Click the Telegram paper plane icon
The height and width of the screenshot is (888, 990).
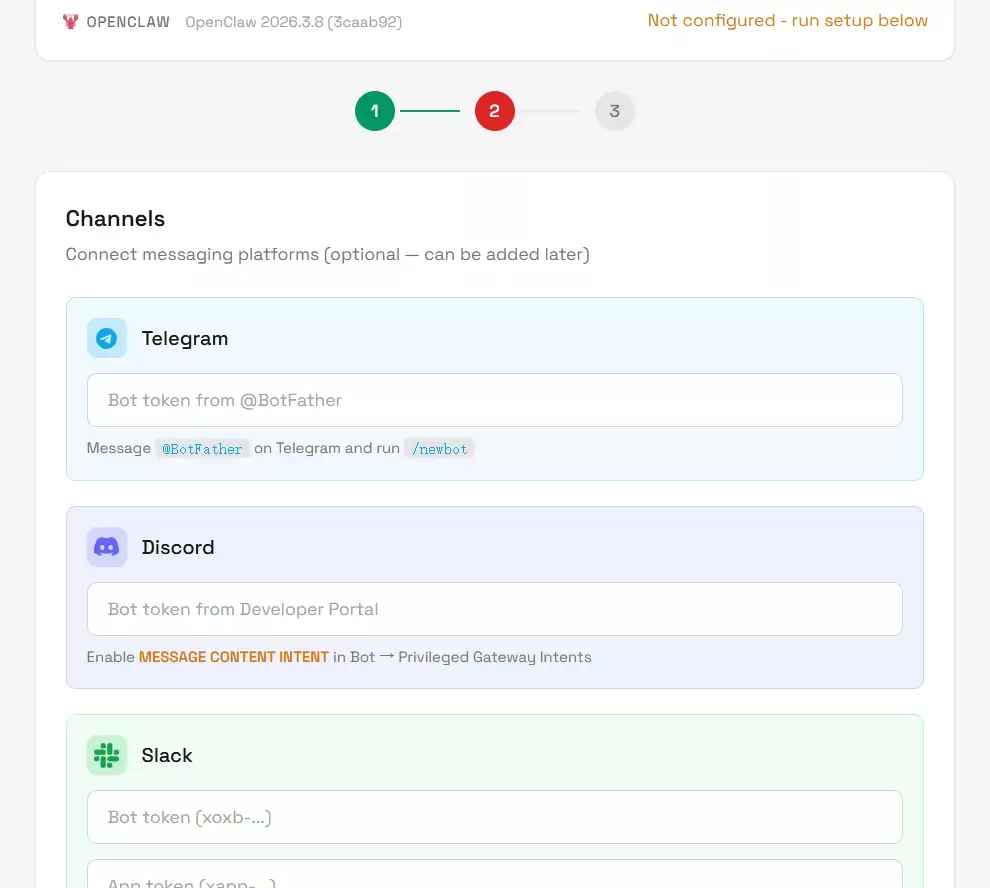pos(107,338)
